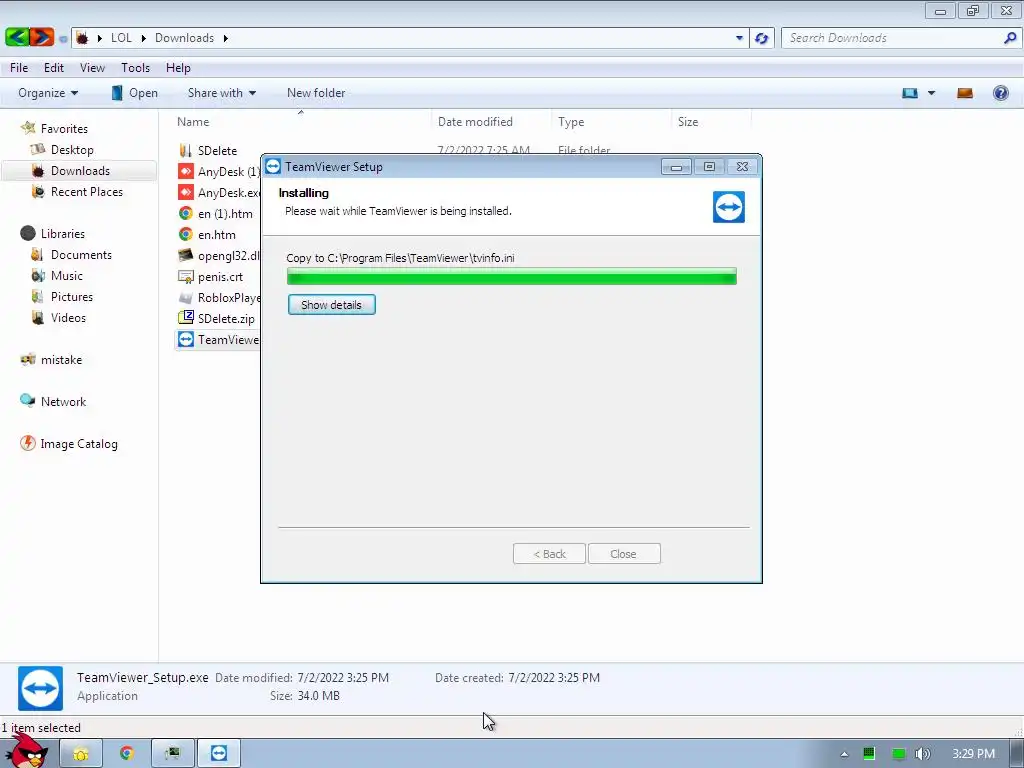Click the Angry Birds start button
The image size is (1024, 768).
[27, 751]
